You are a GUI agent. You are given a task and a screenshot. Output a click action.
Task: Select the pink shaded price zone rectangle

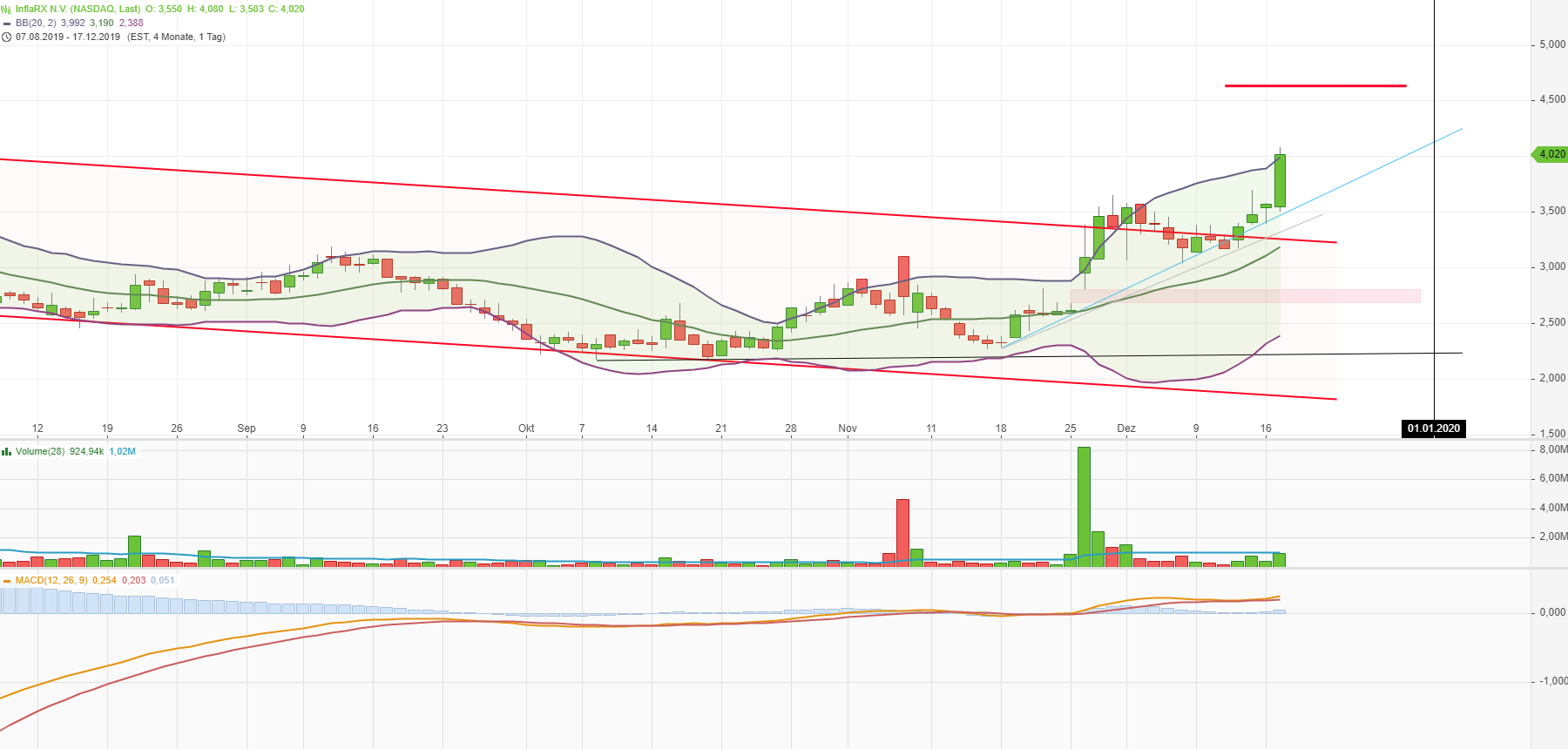(1246, 296)
